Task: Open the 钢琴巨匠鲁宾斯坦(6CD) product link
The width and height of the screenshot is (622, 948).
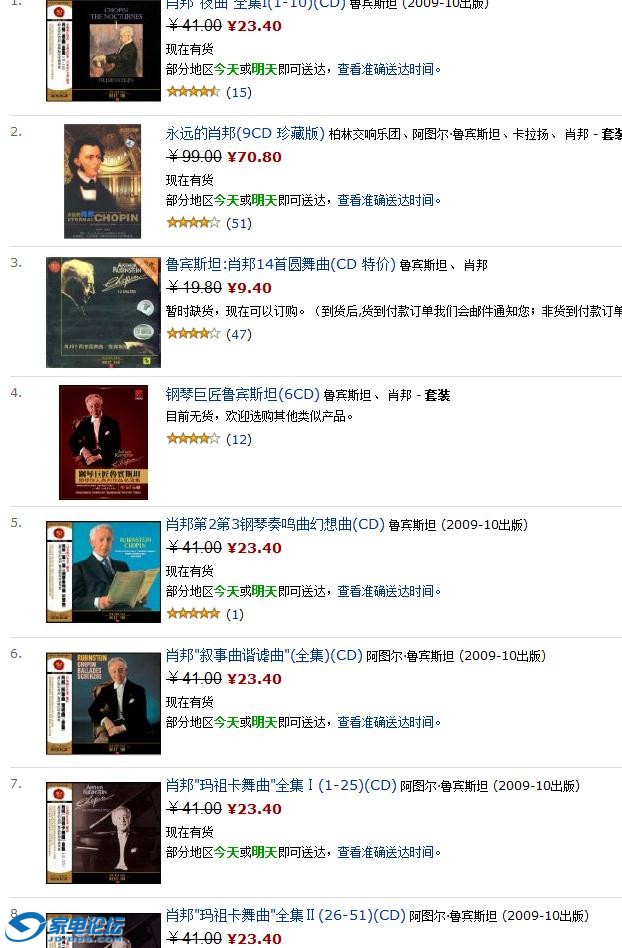Action: coord(242,394)
